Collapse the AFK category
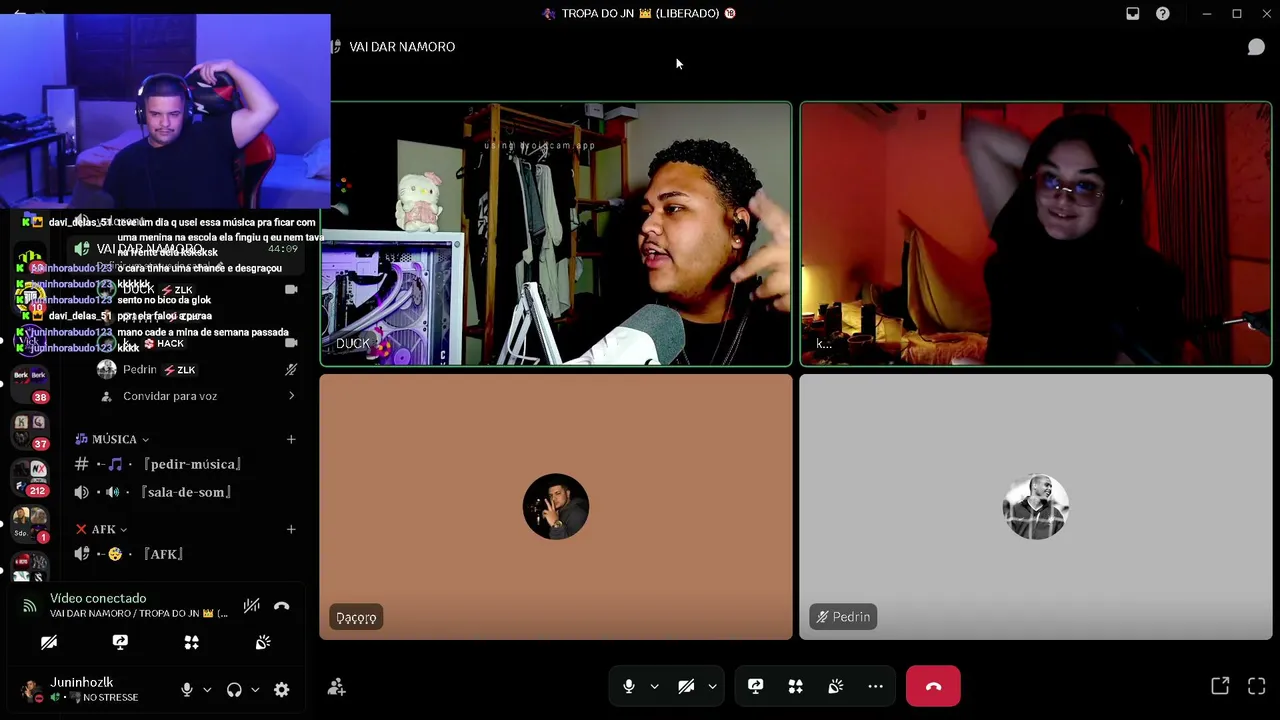Viewport: 1280px width, 720px height. coord(102,529)
